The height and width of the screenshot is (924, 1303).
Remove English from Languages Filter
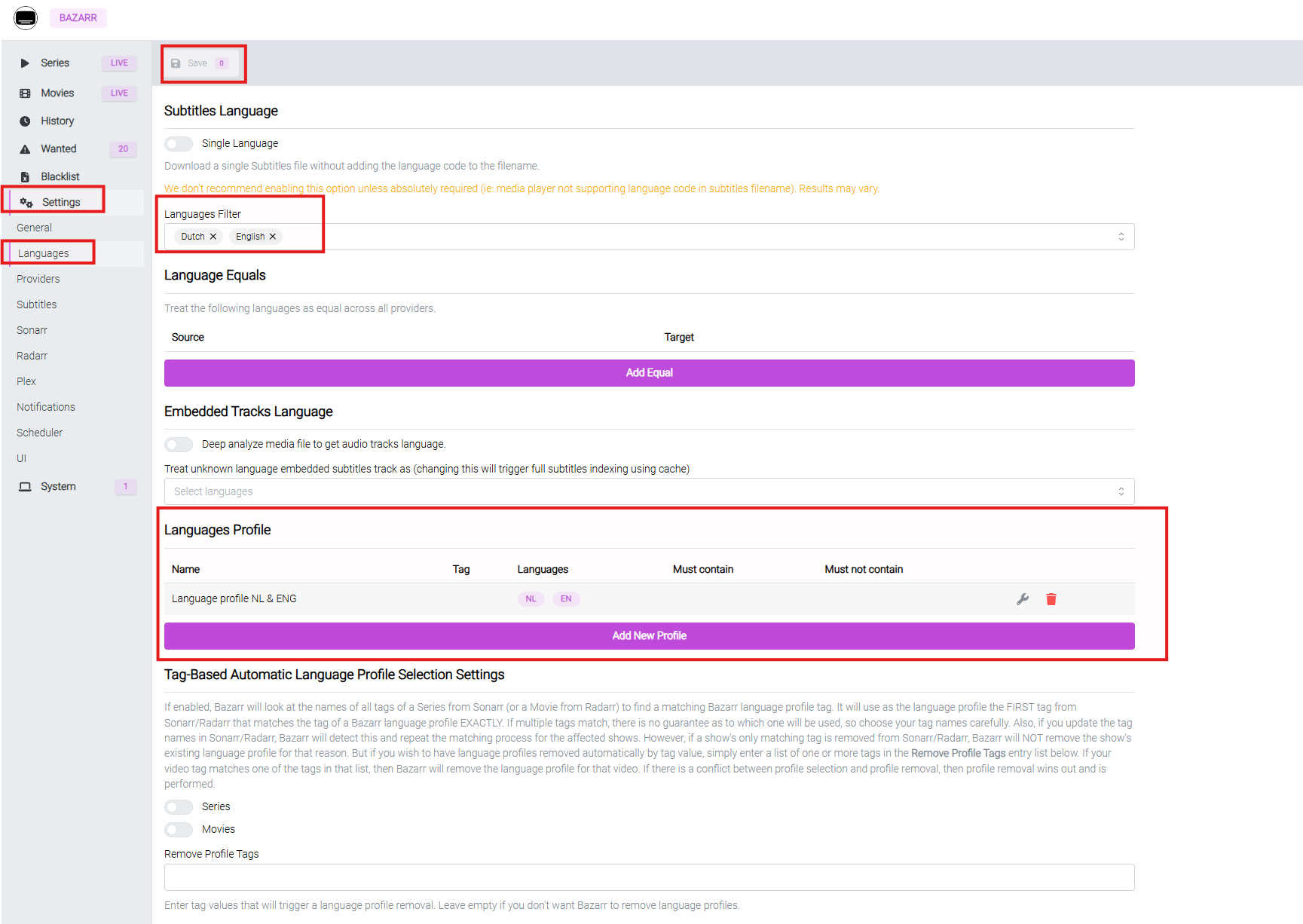273,237
